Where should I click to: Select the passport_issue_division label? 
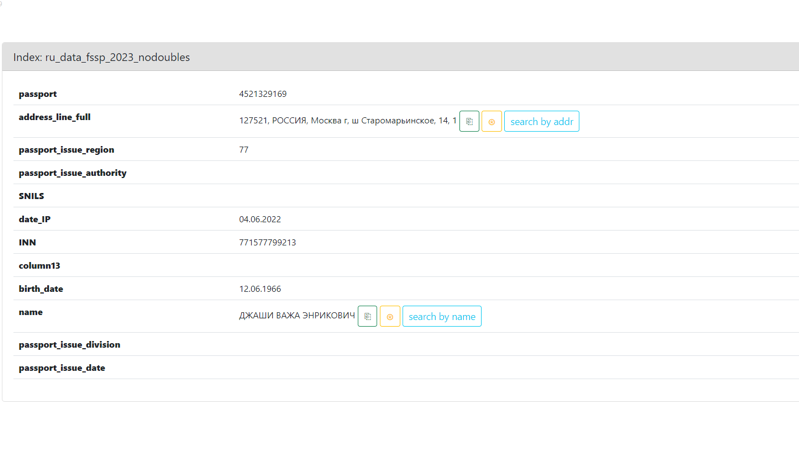point(69,345)
